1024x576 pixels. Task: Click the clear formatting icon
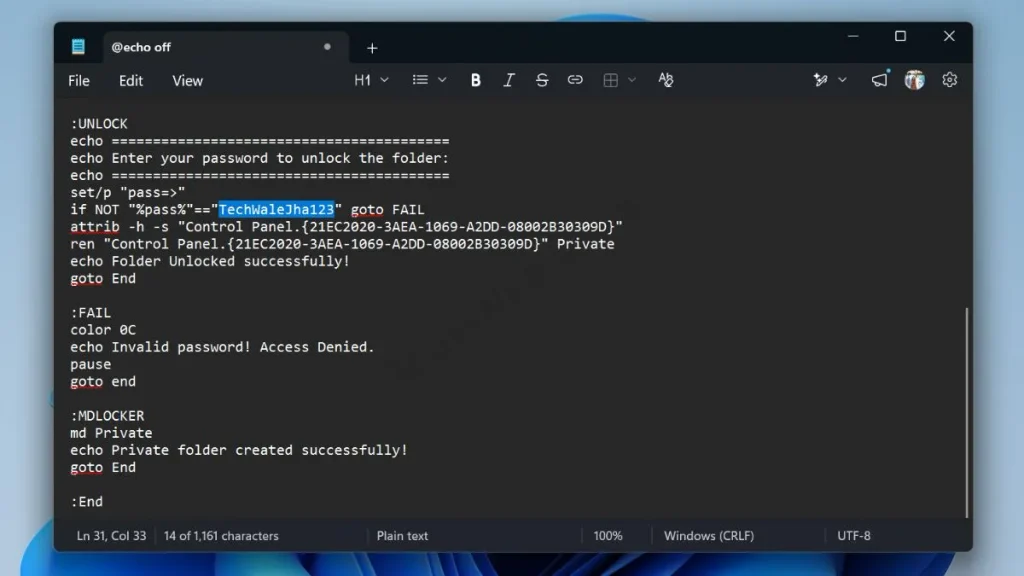[665, 80]
